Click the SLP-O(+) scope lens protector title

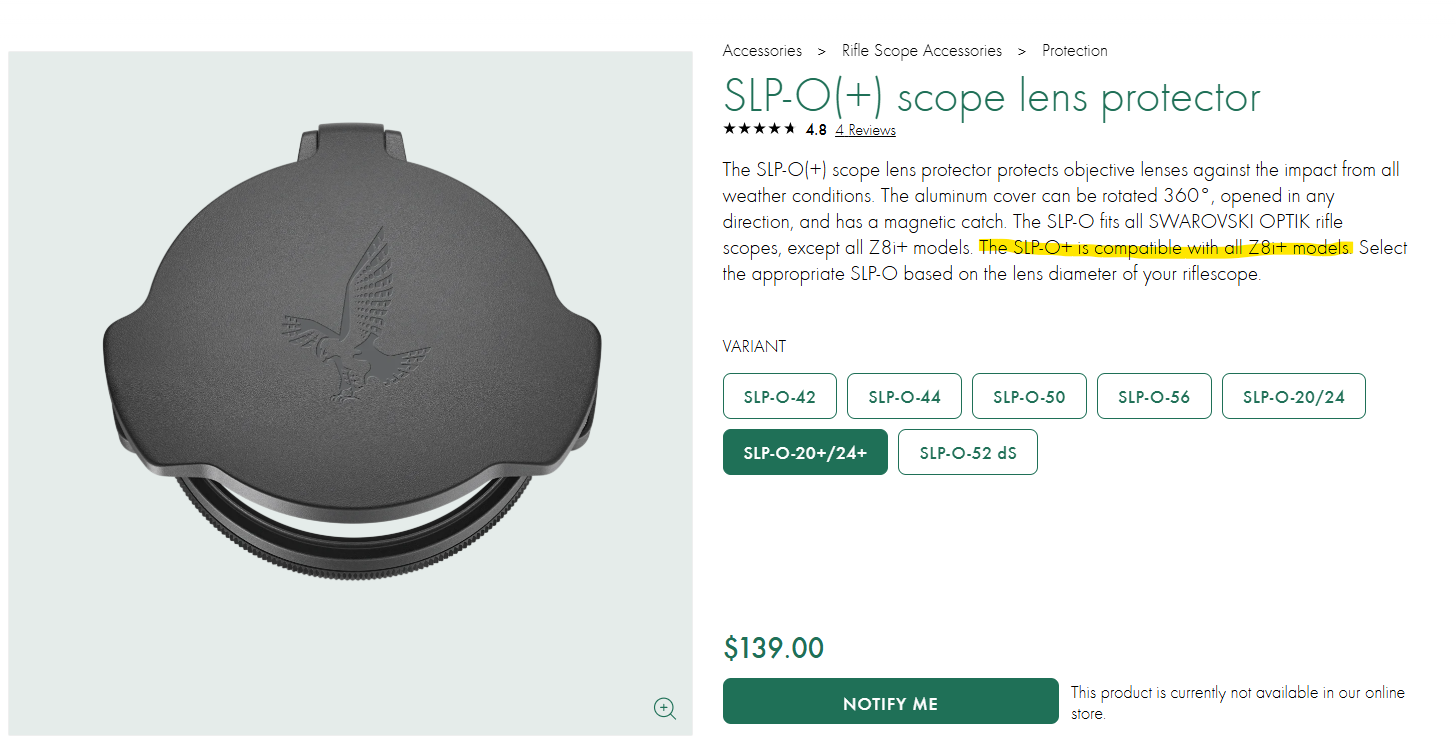tap(991, 96)
